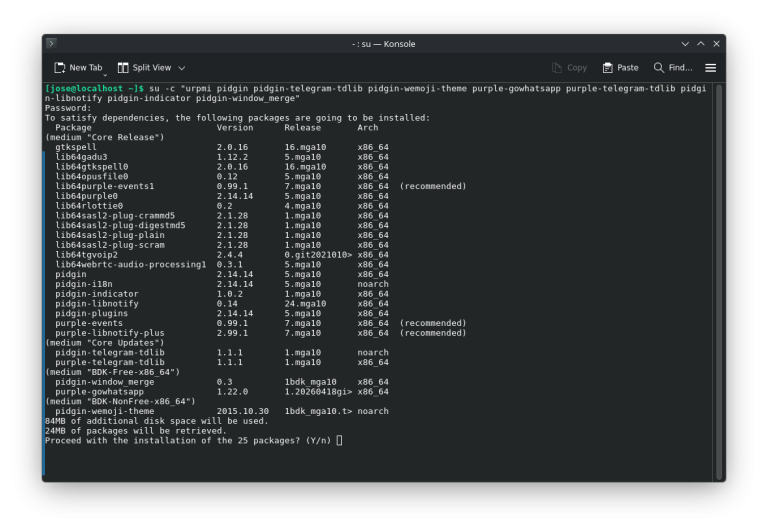Click the 'pidgin-plugins' package name

coord(92,314)
